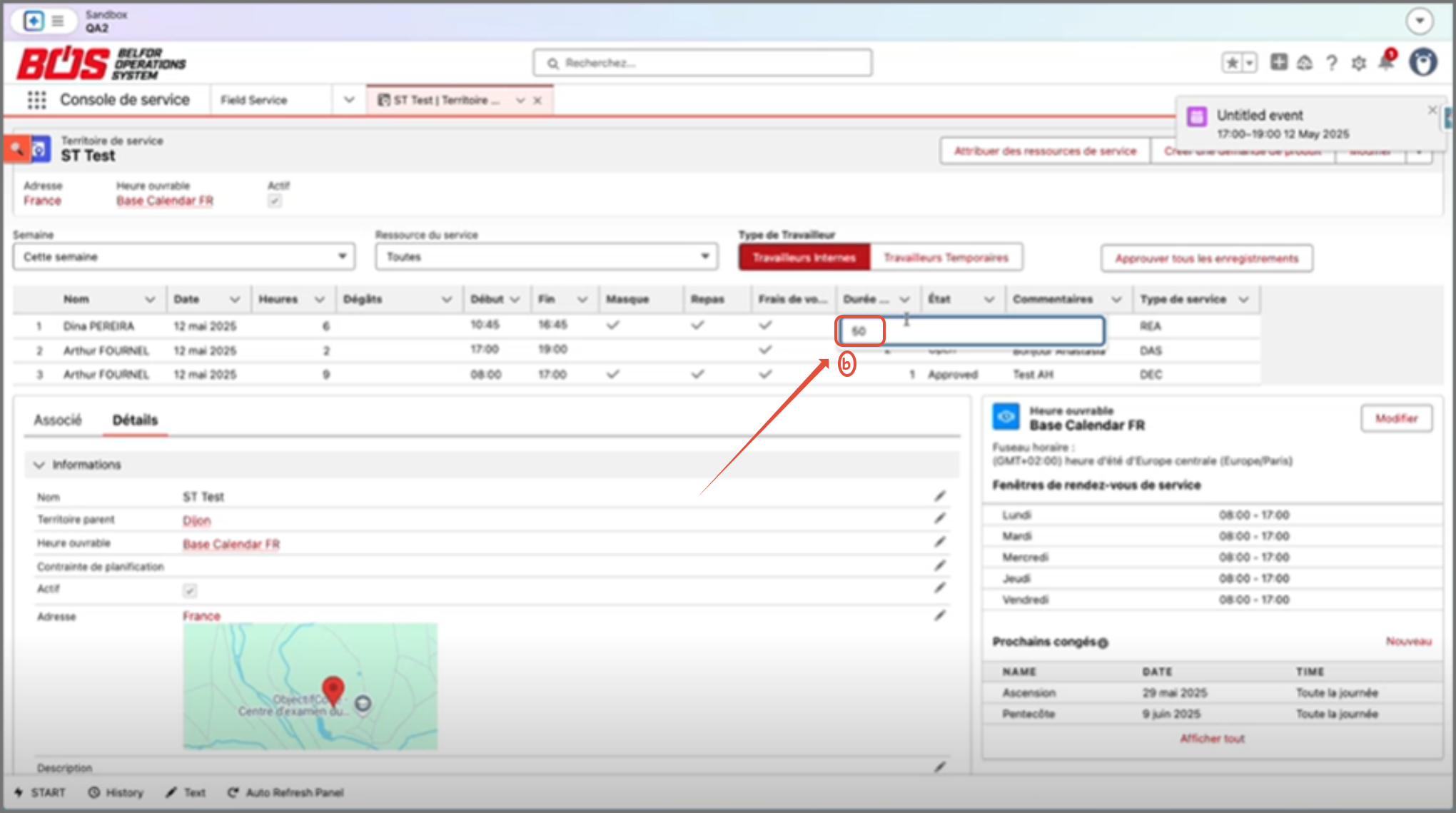This screenshot has width=1456, height=813.
Task: Click Attribuer des ressources de service button
Action: [x=1046, y=151]
